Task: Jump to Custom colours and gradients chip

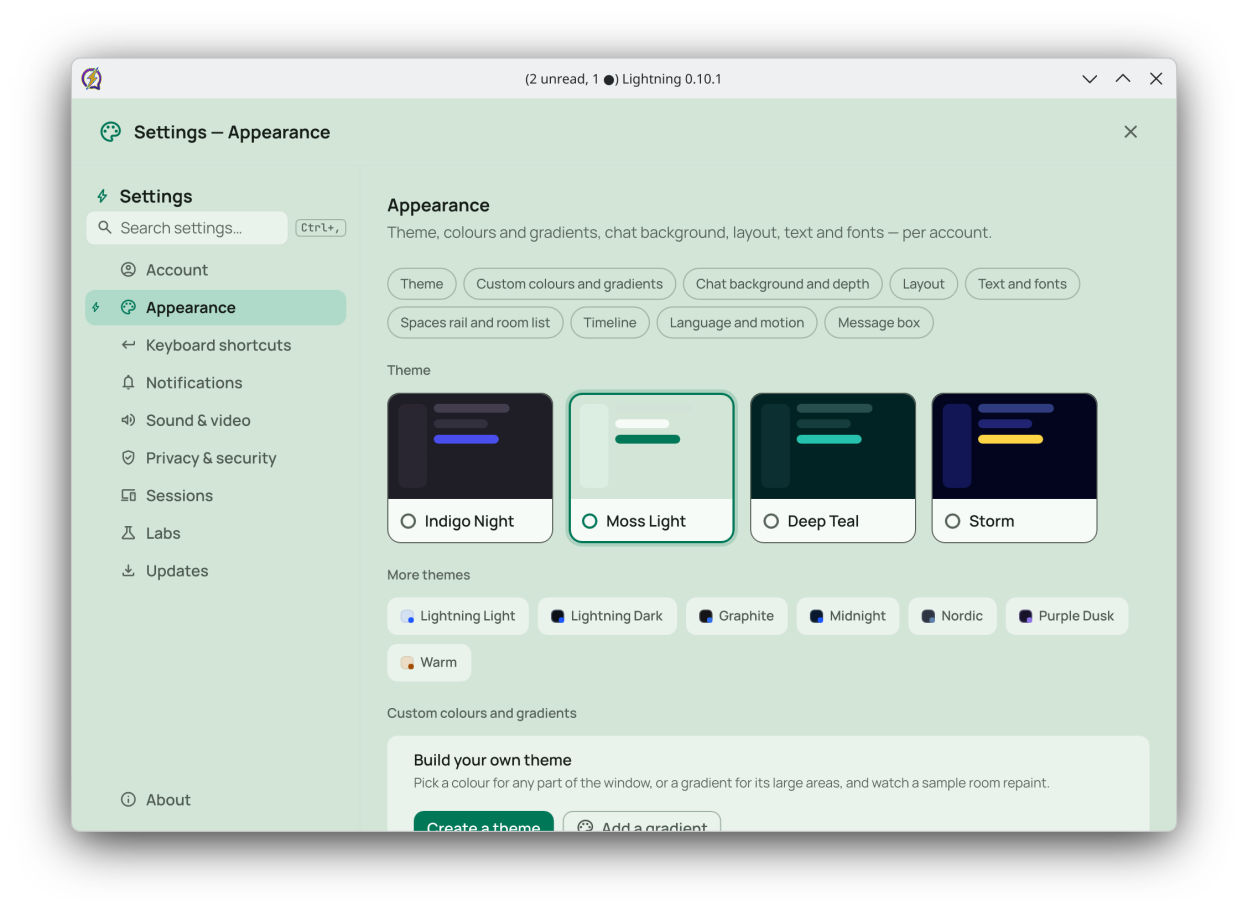Action: [x=570, y=284]
